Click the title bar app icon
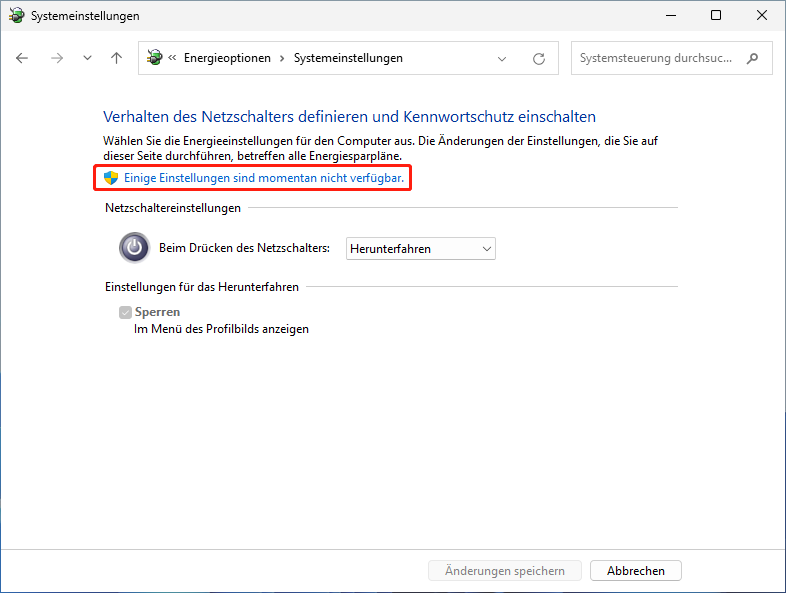 click(17, 16)
